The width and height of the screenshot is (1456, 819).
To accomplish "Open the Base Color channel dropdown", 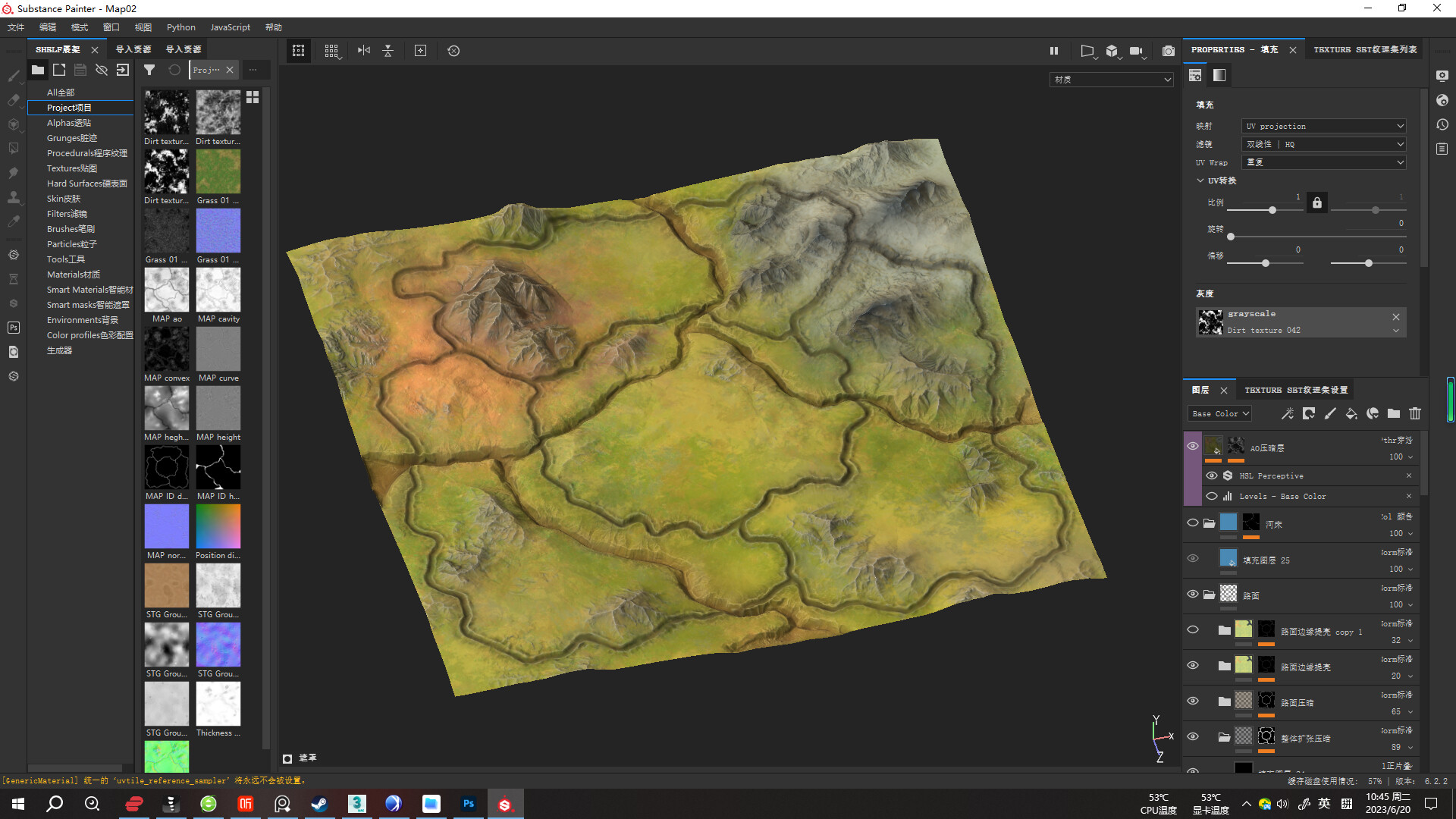I will [1219, 413].
